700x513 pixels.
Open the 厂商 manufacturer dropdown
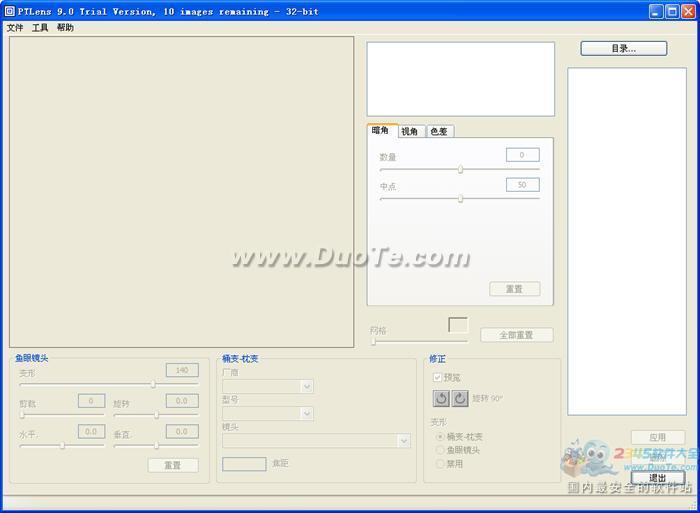(x=307, y=386)
